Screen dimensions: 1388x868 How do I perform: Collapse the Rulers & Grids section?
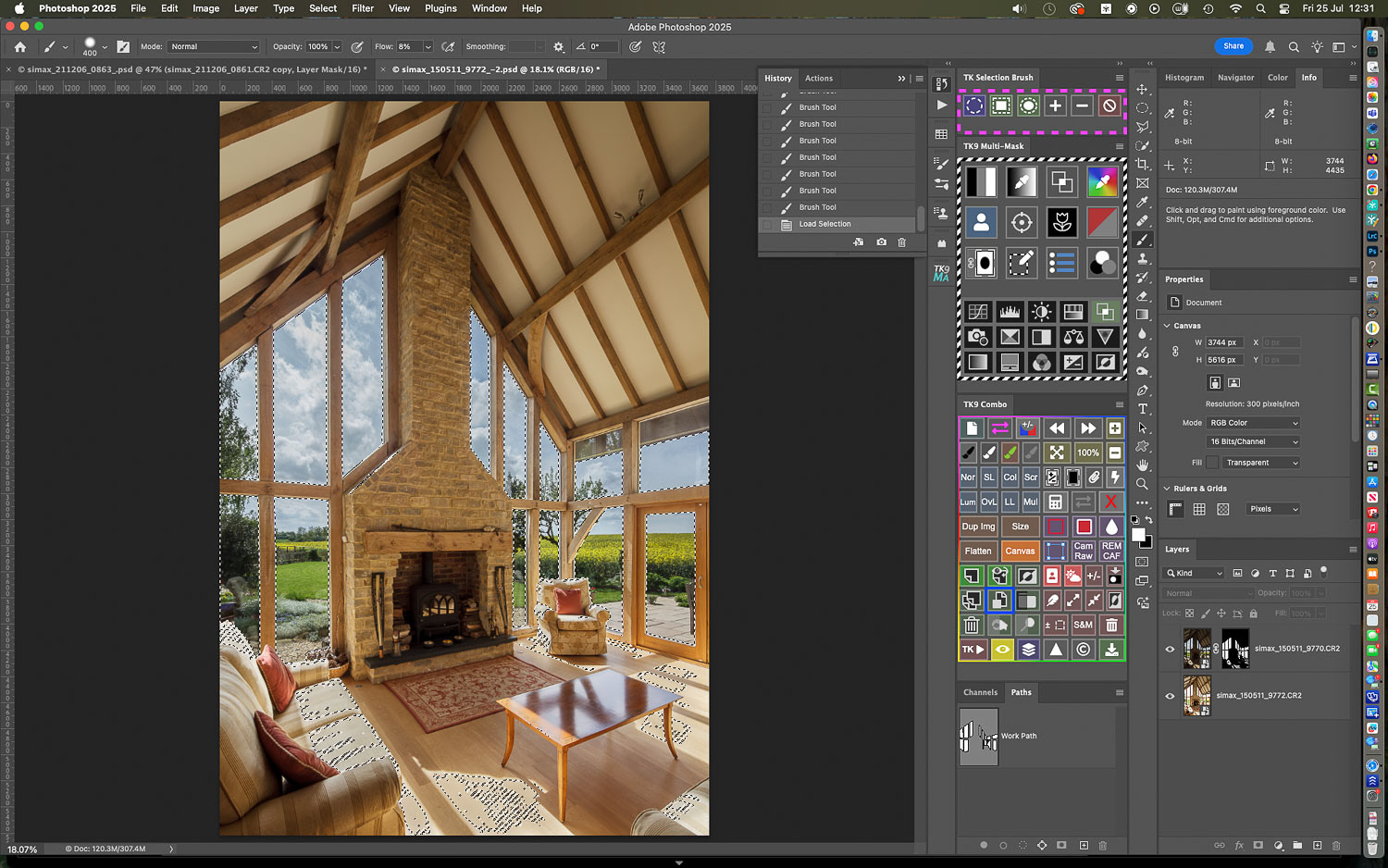tap(1168, 489)
